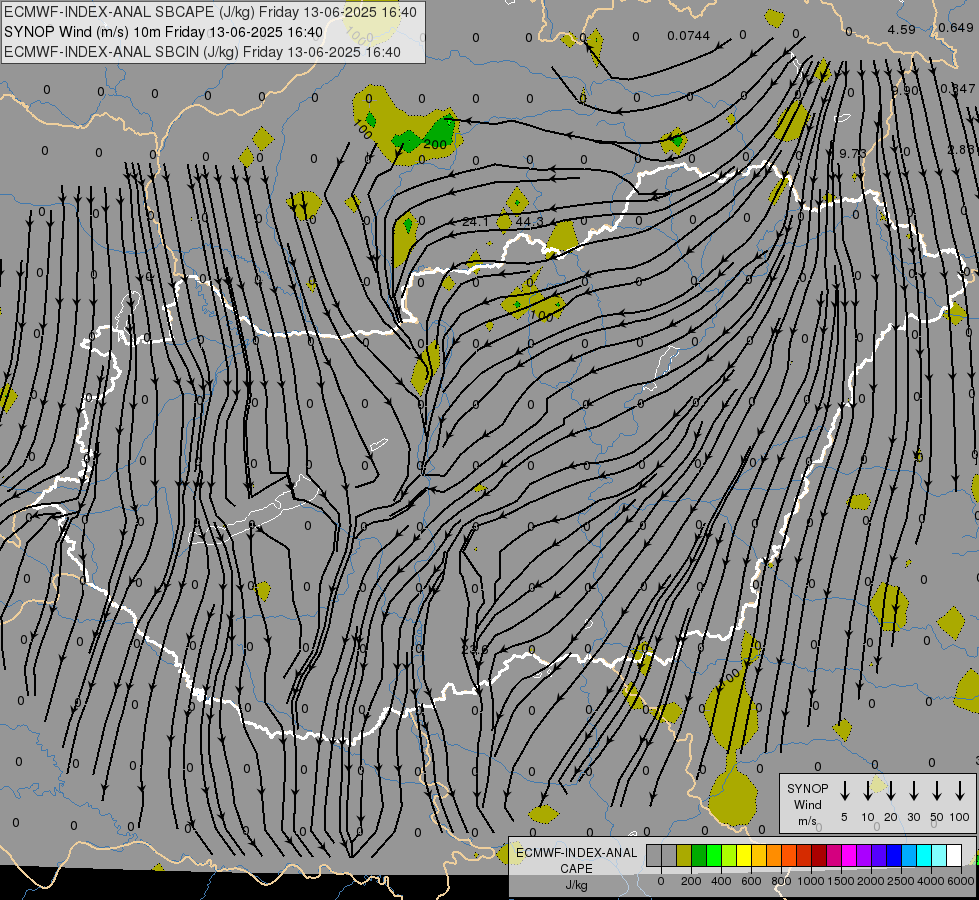The height and width of the screenshot is (900, 979).
Task: Pick the gray swatch right of 0 tick
Action: (669, 855)
